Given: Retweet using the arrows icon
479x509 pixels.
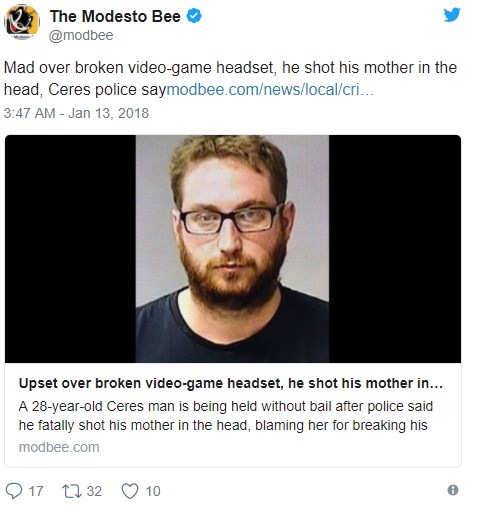Looking at the screenshot, I should click(x=72, y=491).
